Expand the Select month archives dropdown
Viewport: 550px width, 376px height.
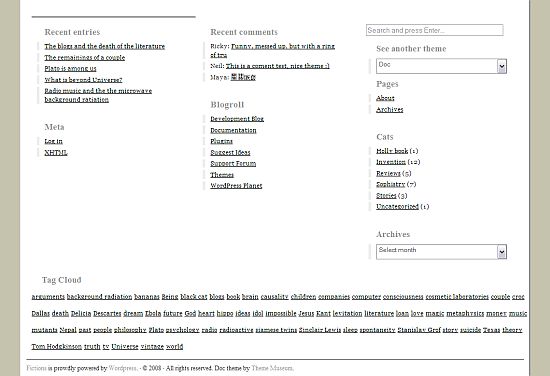[502, 252]
